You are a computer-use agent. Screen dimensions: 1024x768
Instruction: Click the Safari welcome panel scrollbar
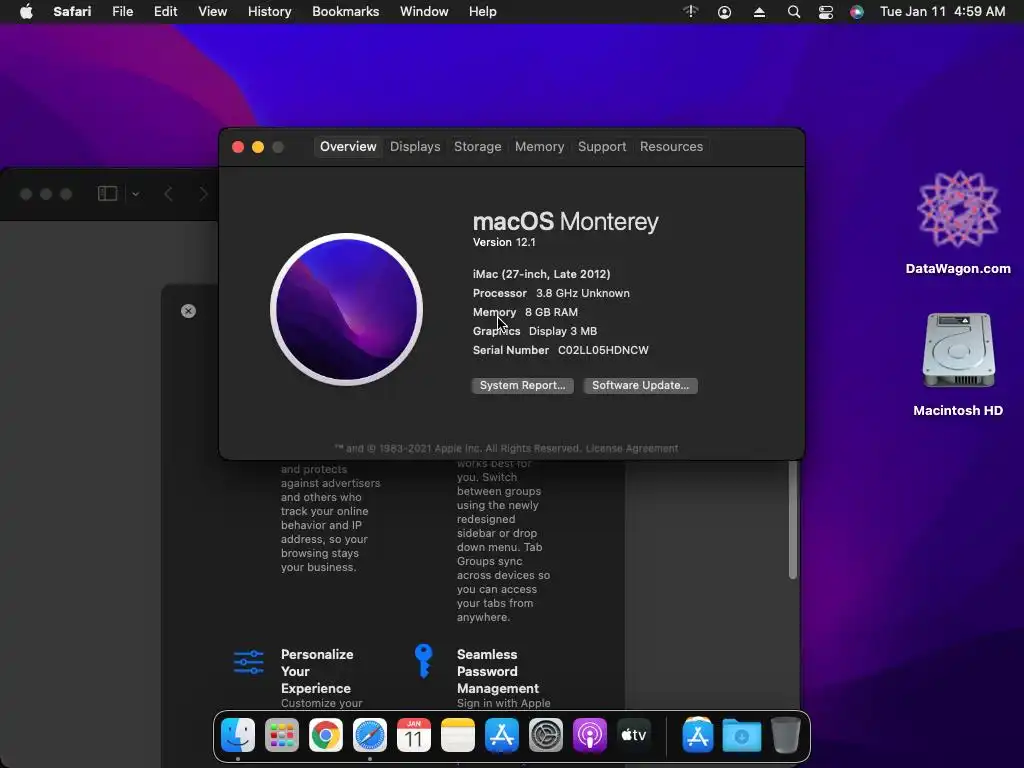point(793,520)
